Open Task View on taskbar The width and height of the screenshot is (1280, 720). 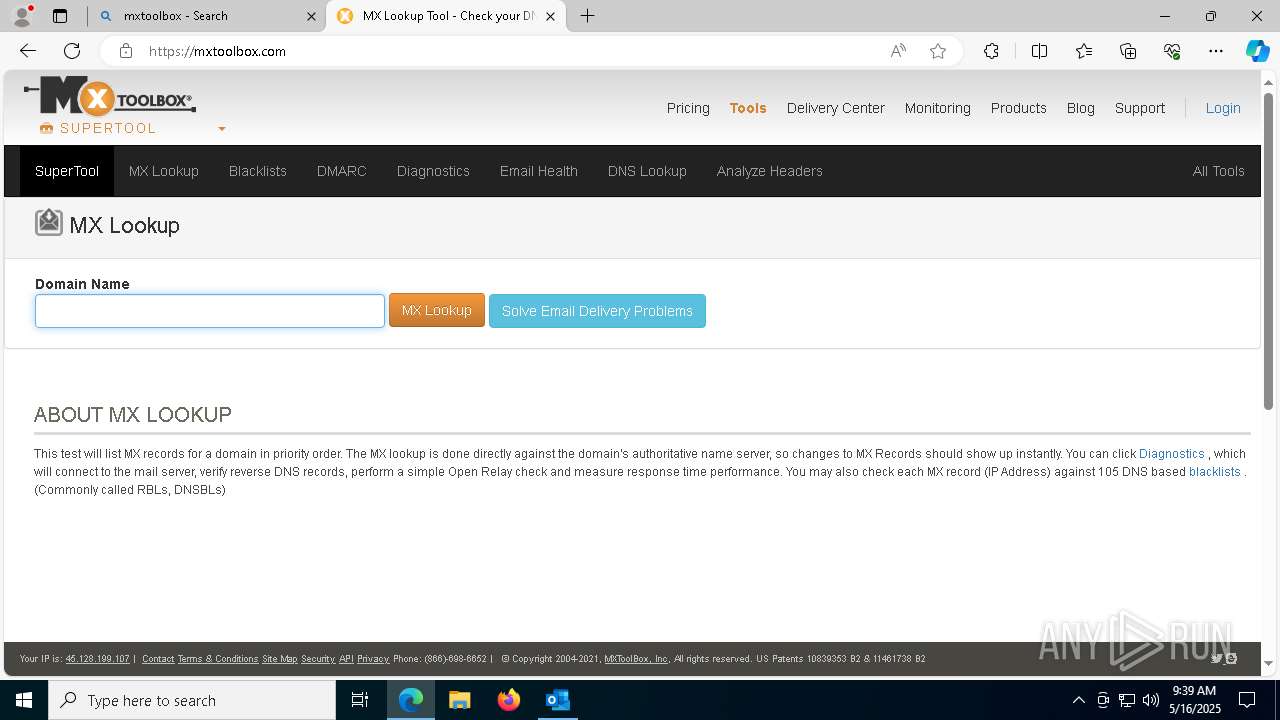pyautogui.click(x=360, y=700)
